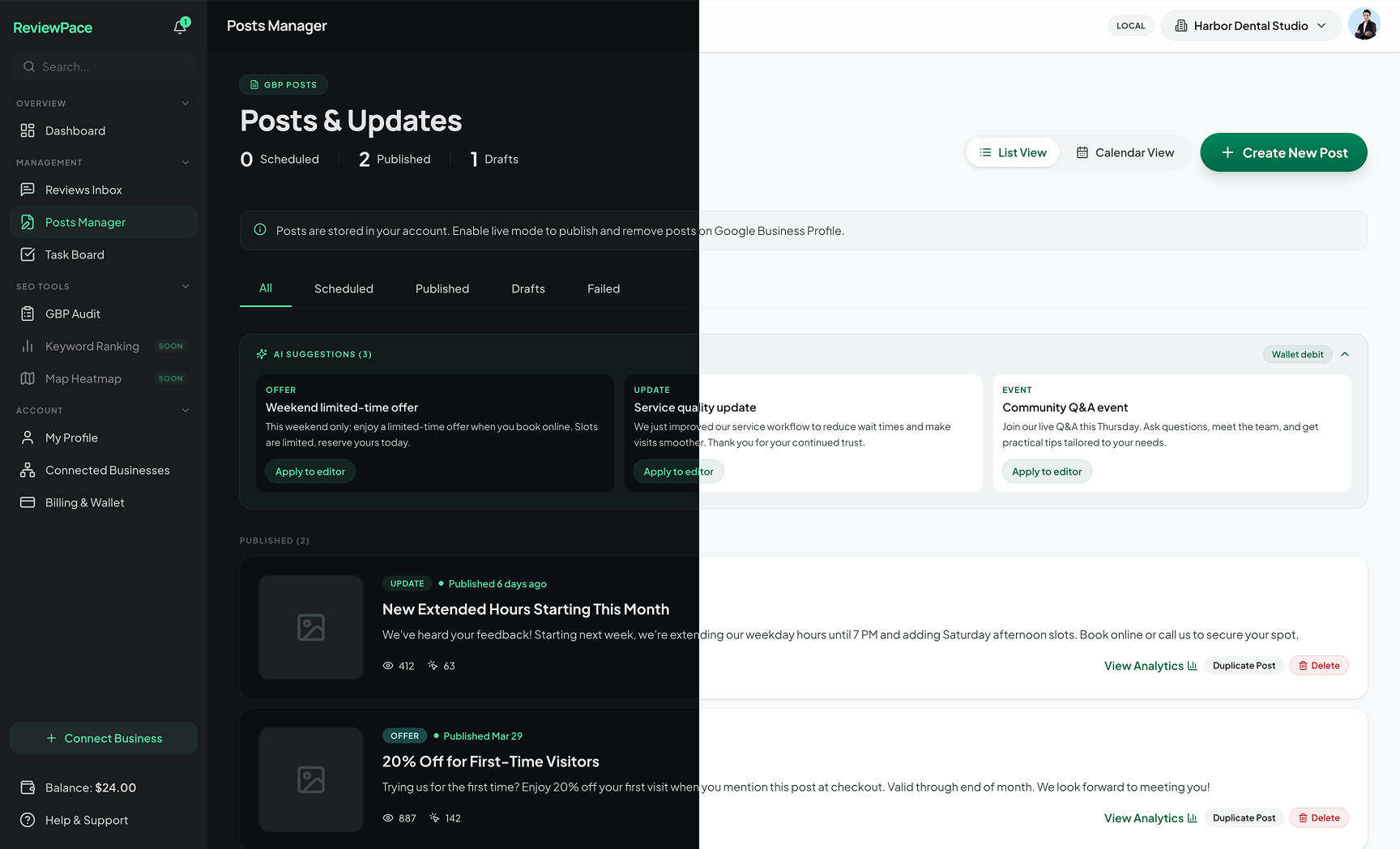The image size is (1400, 849).
Task: Apply Community Q&A event to editor
Action: 1047,471
